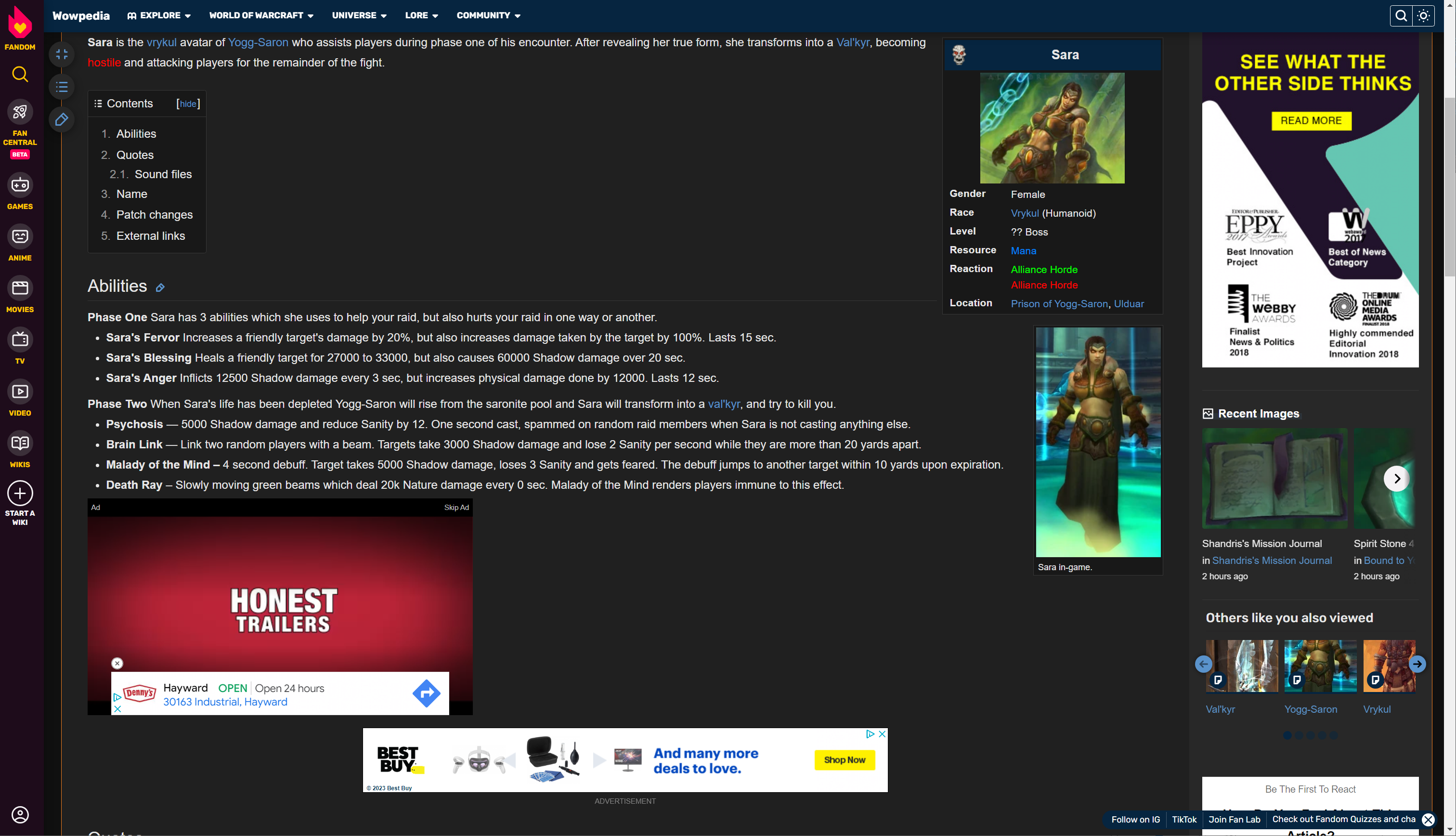Screen dimensions: 1456x836
Task: Edit the Abilities section pencil
Action: (160, 287)
